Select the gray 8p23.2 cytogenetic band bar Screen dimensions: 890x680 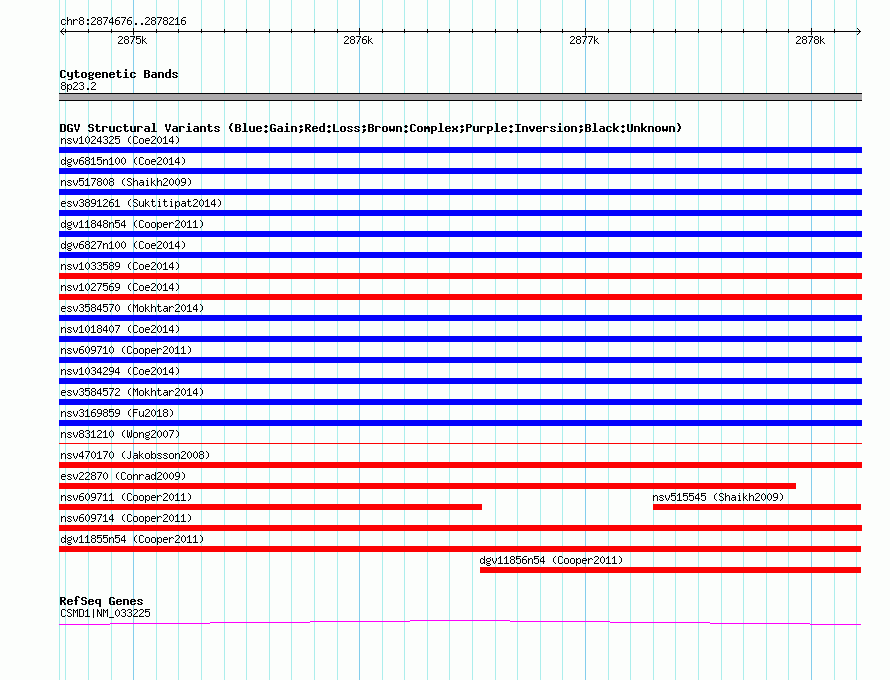point(460,97)
